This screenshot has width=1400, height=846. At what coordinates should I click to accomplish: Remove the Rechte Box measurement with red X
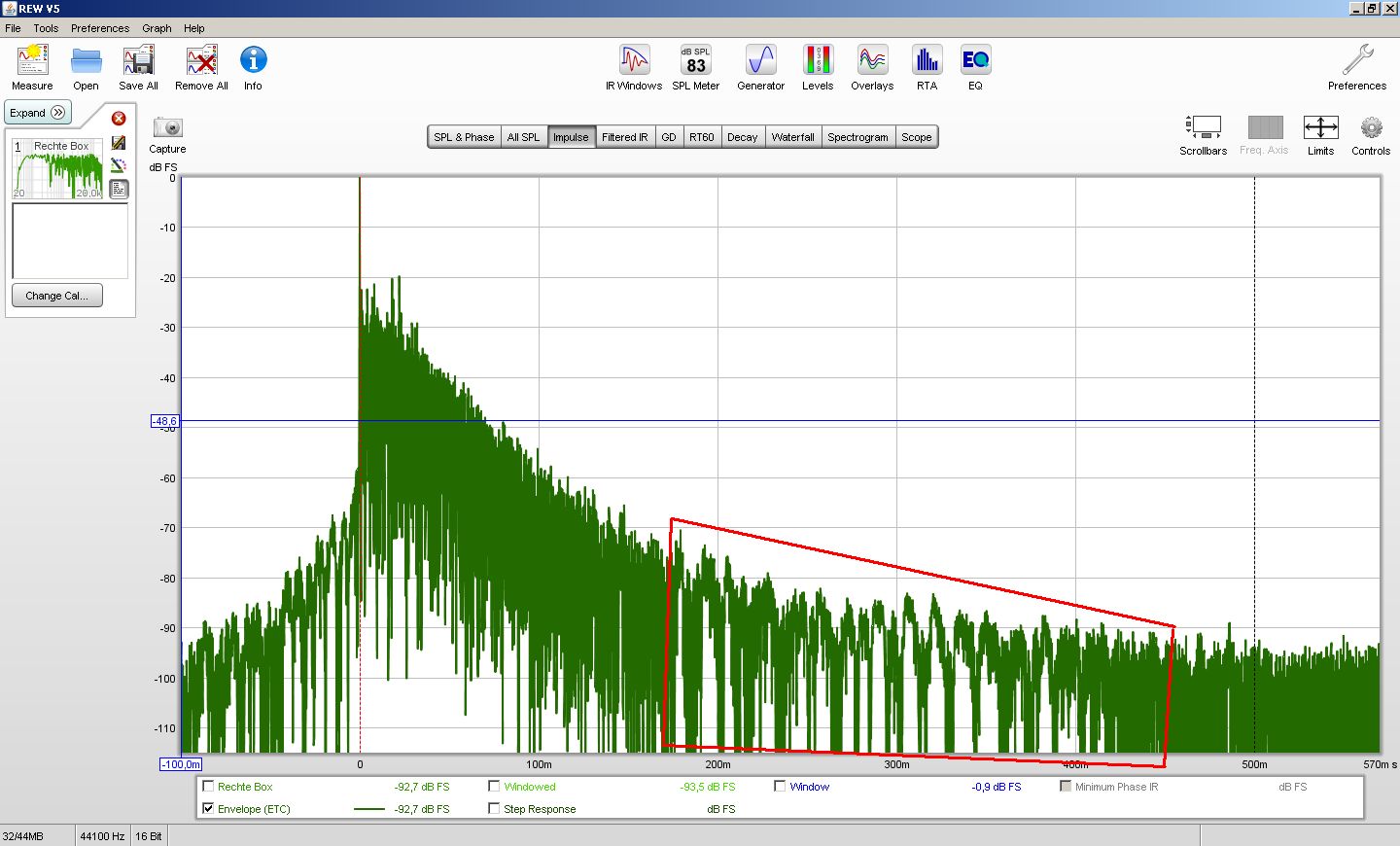coord(119,119)
